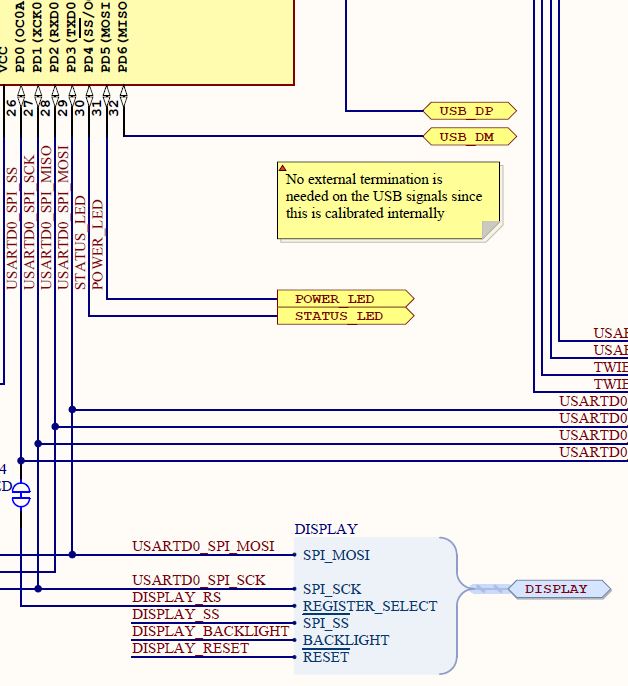Select the USB_DP port symbol
Viewport: 628px width, 686px height.
pos(470,111)
